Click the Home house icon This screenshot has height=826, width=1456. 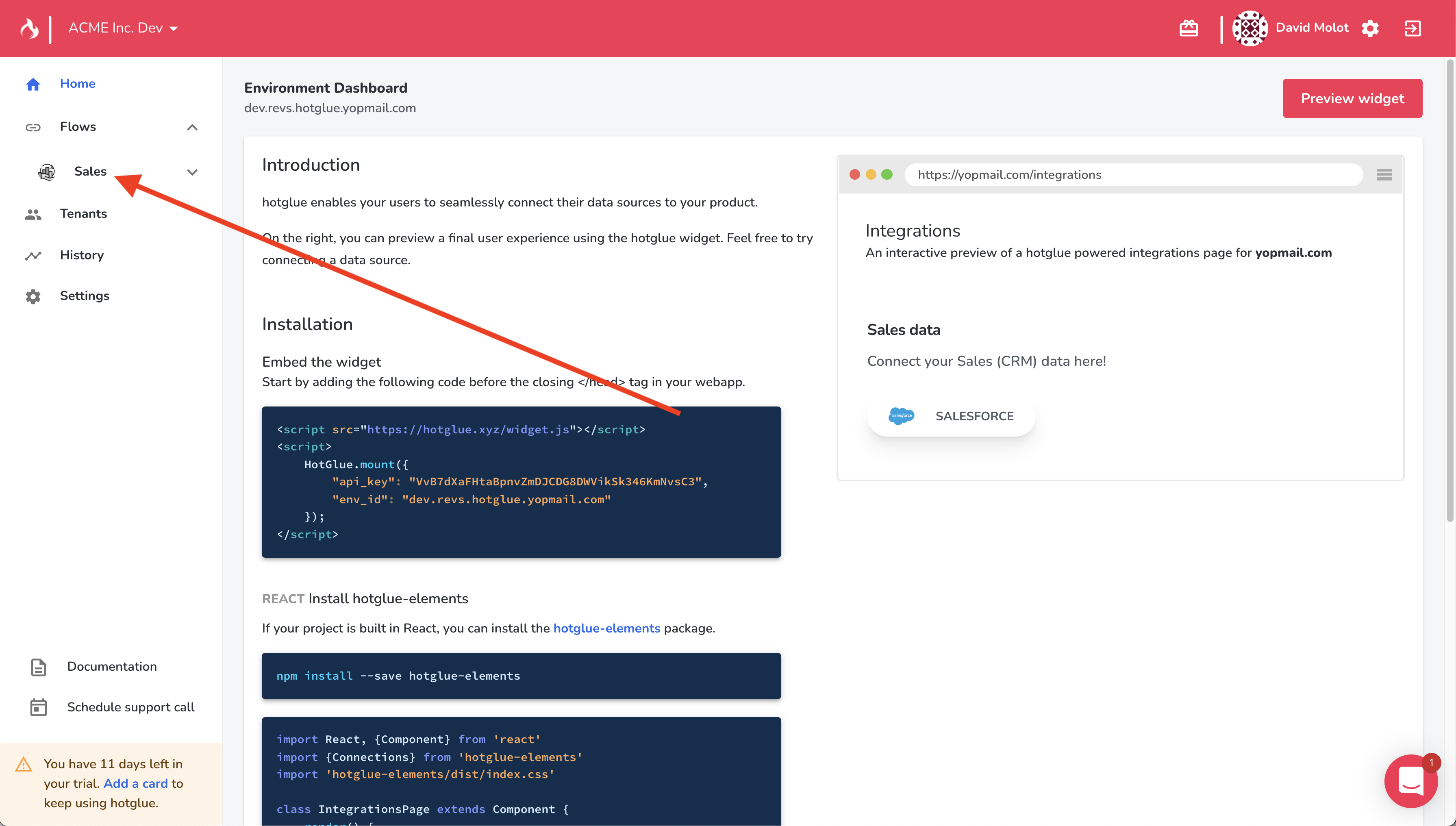33,84
